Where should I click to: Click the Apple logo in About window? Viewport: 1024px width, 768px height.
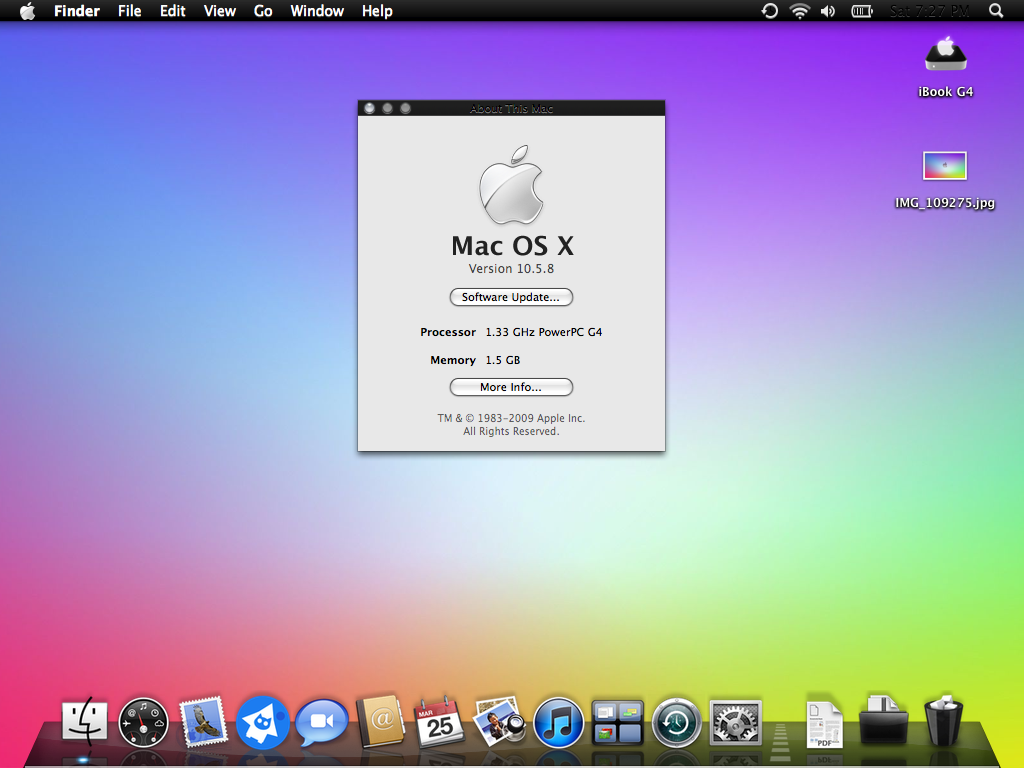(x=511, y=185)
